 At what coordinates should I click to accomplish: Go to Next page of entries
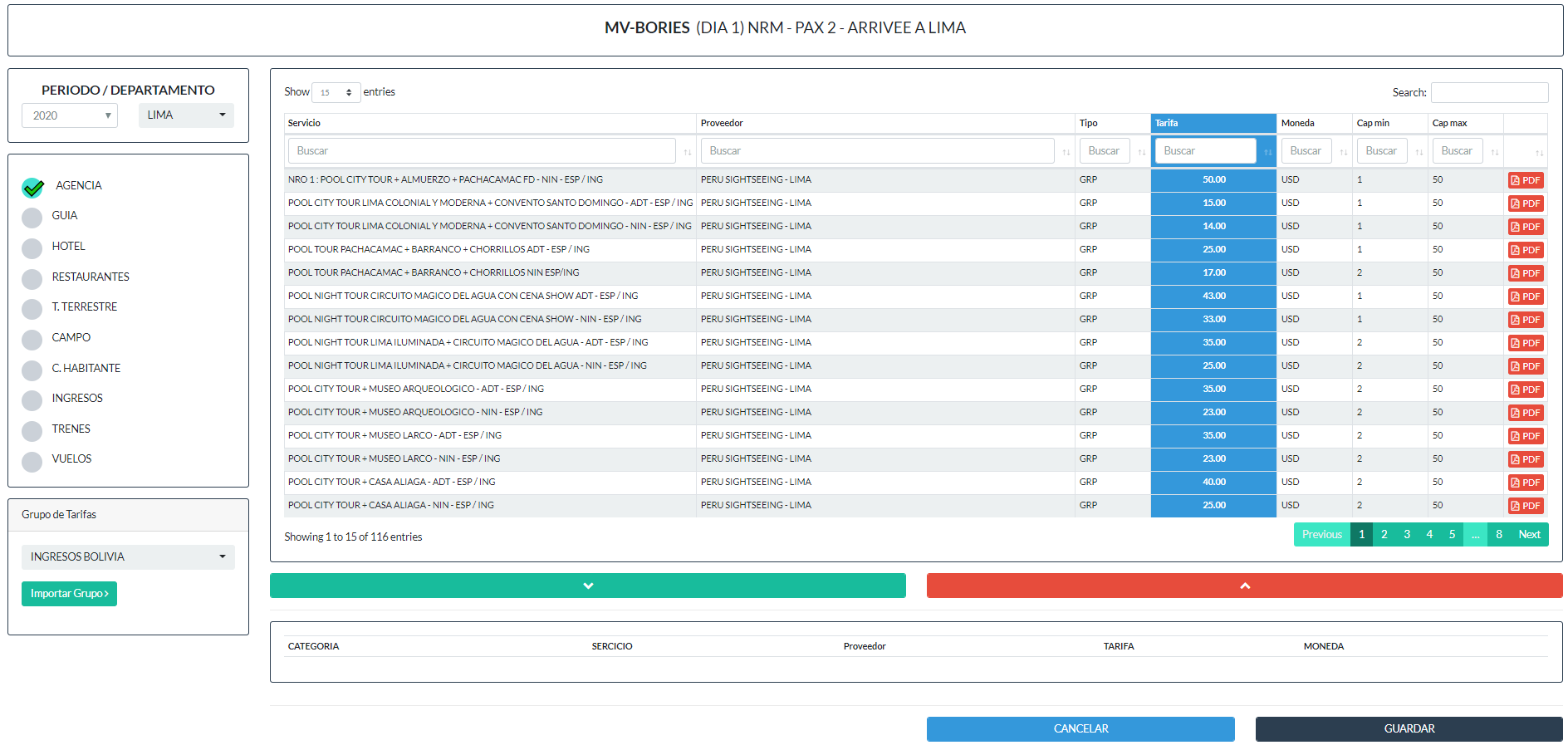1529,535
